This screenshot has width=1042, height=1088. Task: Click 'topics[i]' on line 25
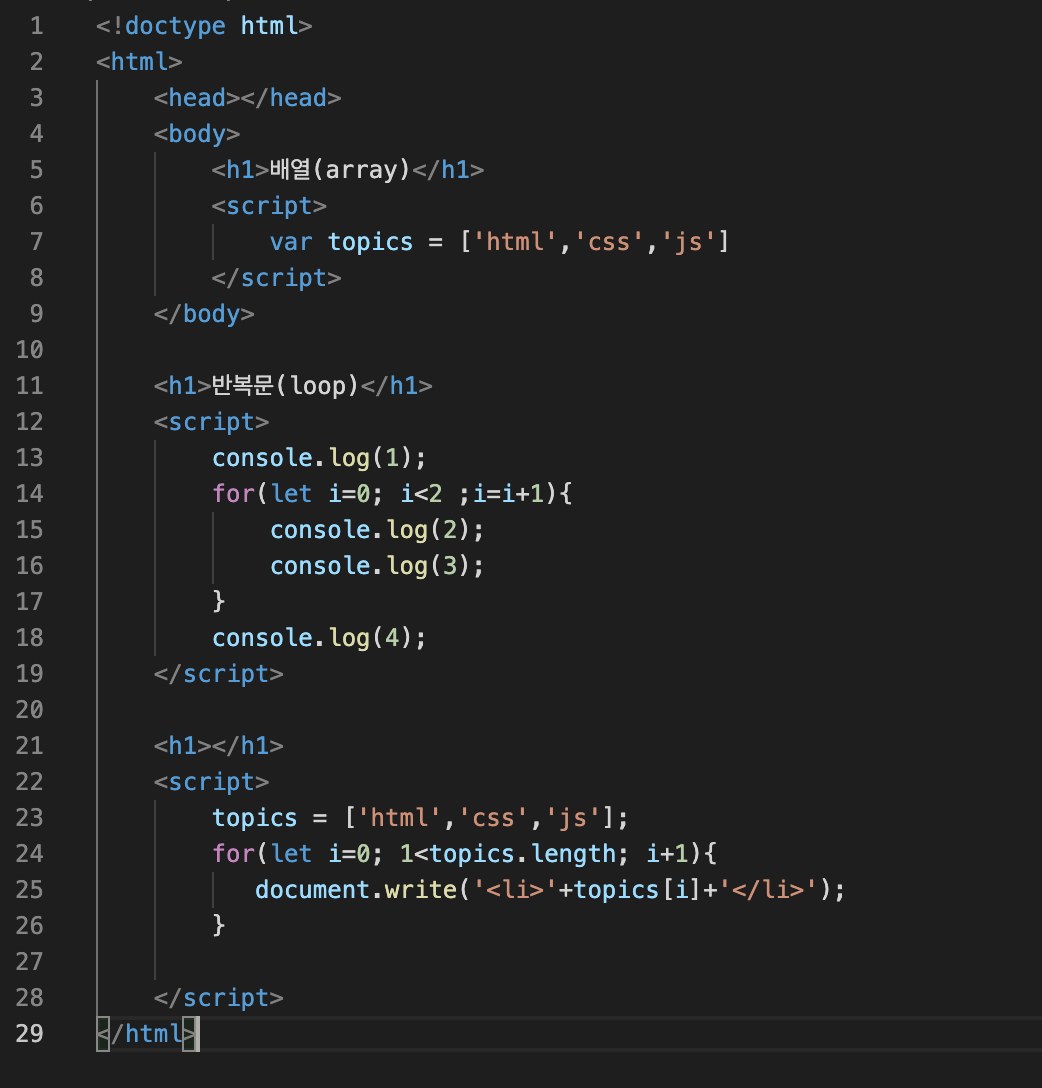click(638, 890)
